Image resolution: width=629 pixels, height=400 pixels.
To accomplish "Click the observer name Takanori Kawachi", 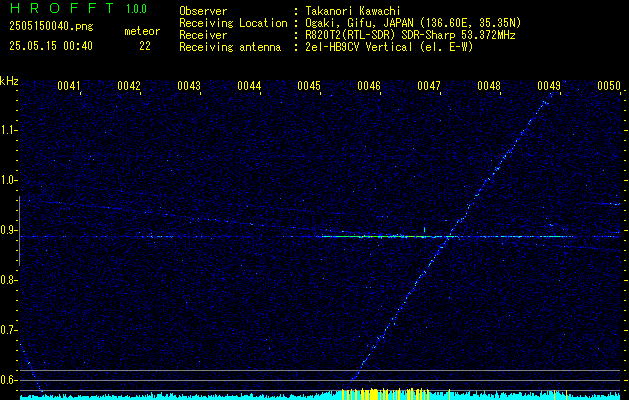I will (352, 11).
